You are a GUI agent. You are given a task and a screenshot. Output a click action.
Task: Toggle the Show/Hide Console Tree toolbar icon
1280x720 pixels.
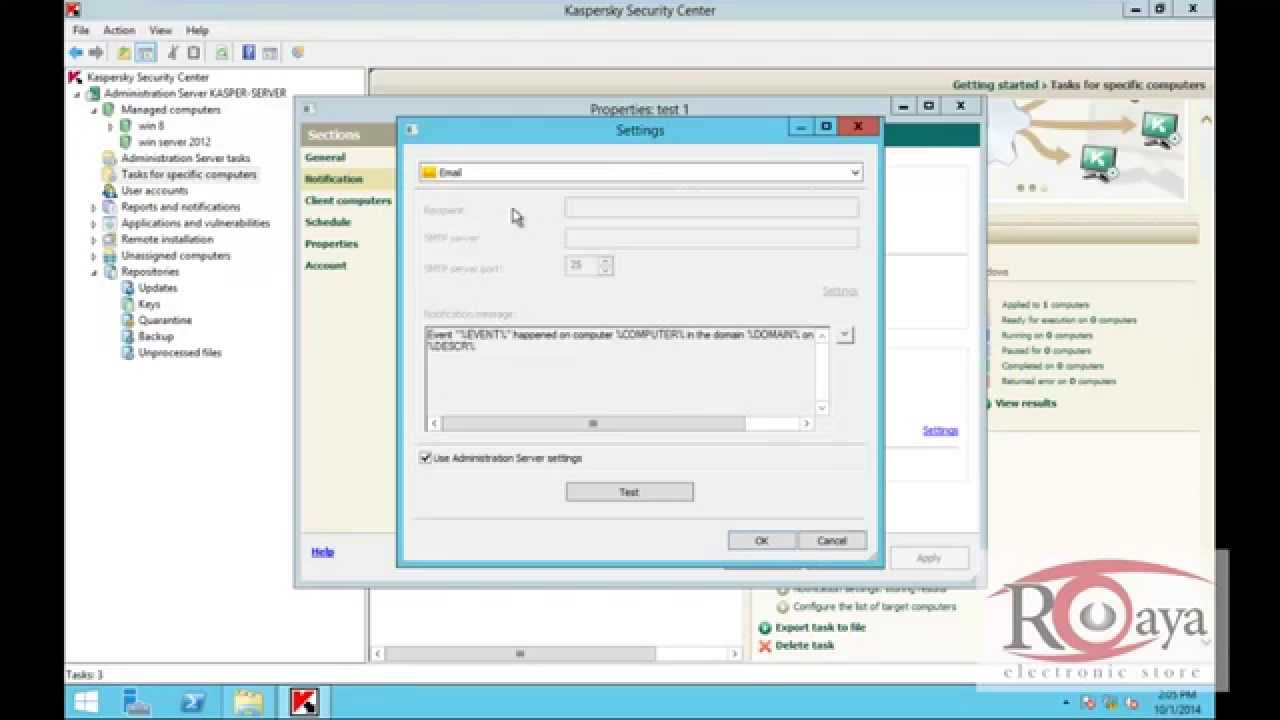tap(146, 52)
